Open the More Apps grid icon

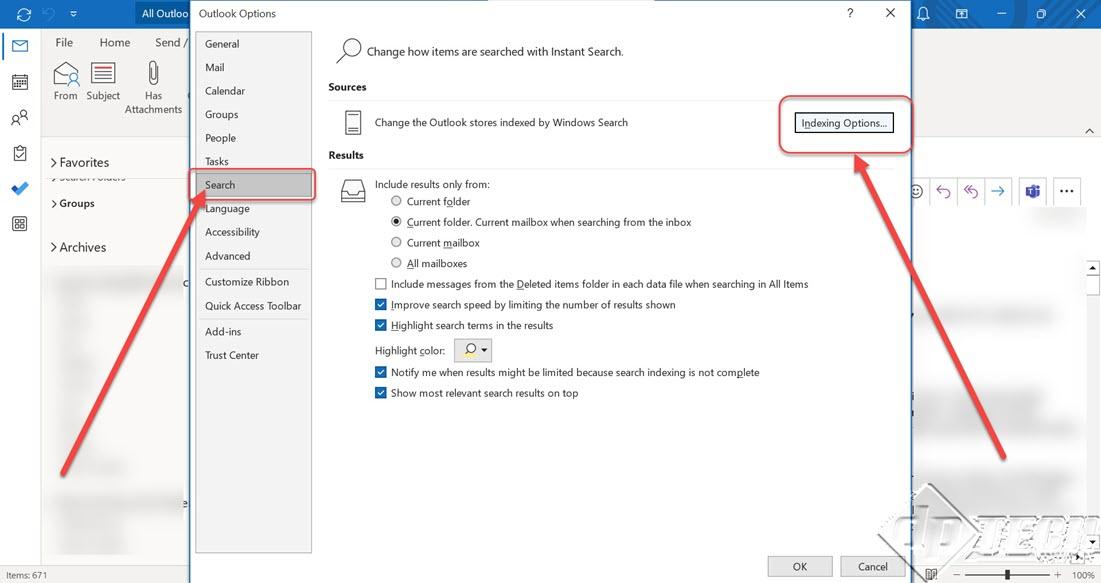pyautogui.click(x=20, y=224)
